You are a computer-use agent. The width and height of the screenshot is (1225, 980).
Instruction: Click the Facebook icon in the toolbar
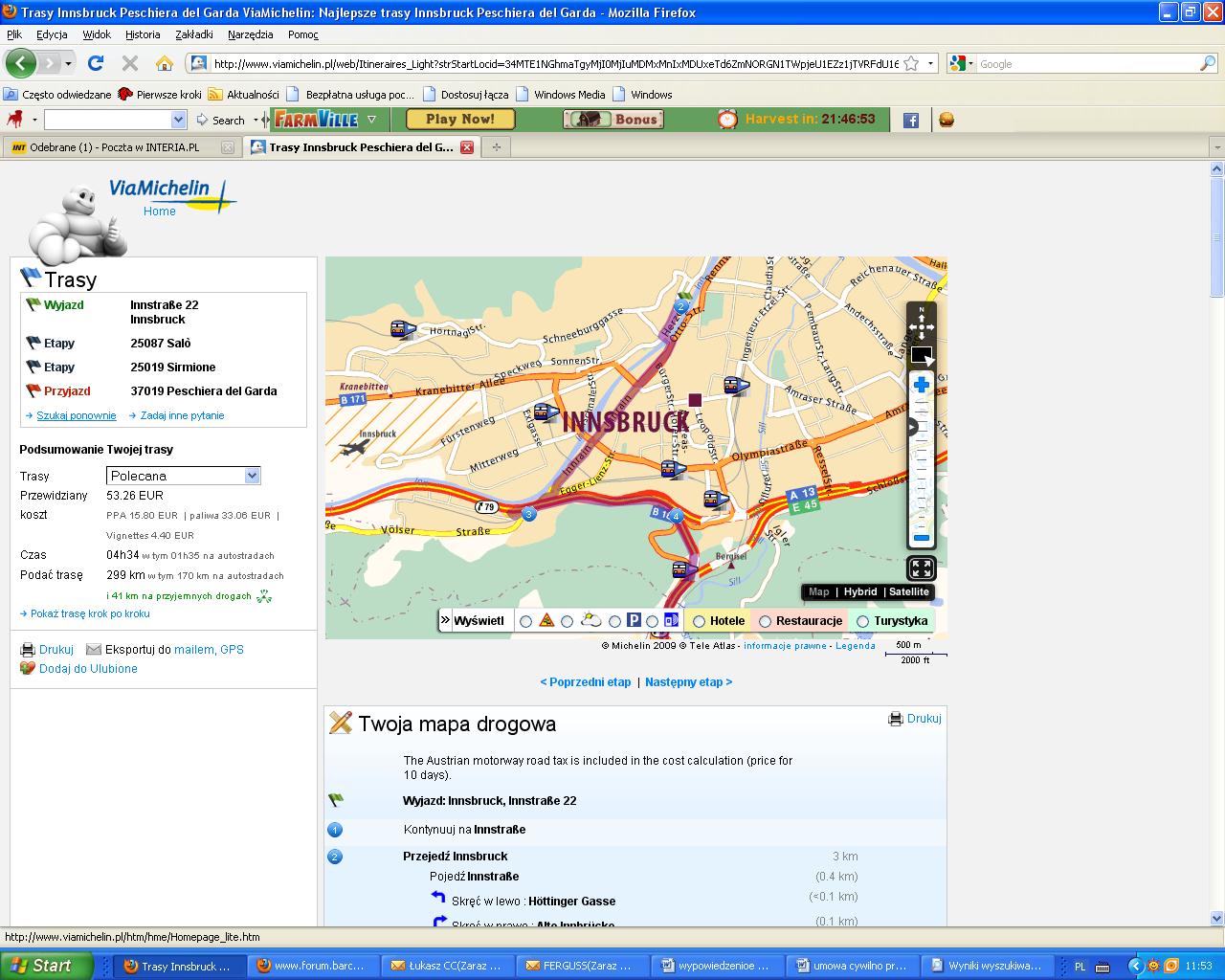911,120
